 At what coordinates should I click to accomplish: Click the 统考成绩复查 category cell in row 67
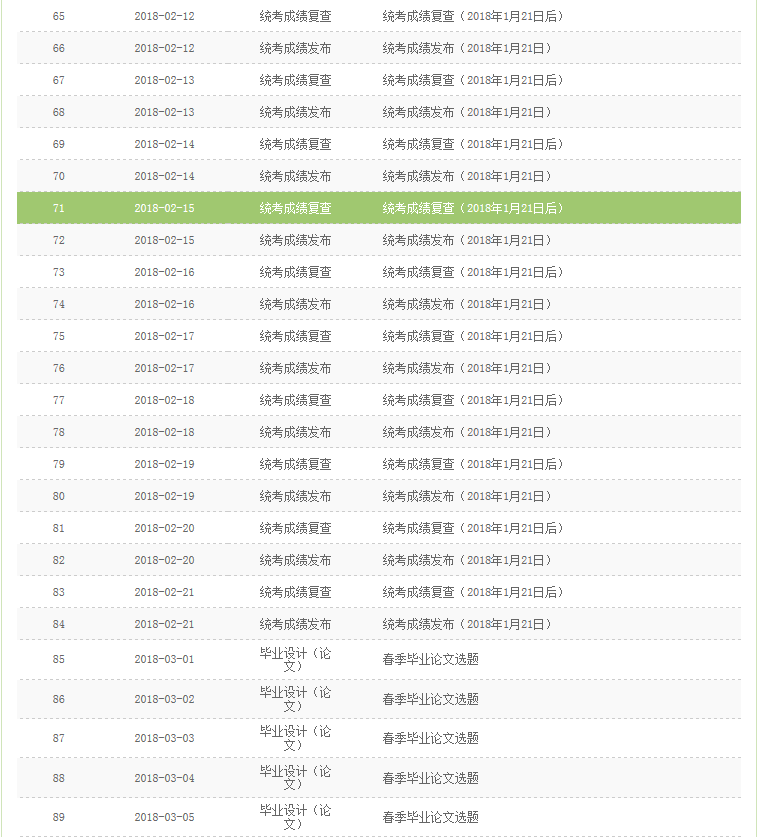click(295, 80)
